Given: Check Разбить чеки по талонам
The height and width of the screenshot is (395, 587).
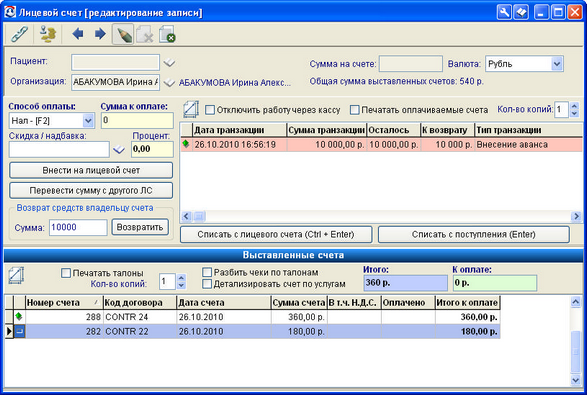Looking at the screenshot, I should pyautogui.click(x=207, y=272).
